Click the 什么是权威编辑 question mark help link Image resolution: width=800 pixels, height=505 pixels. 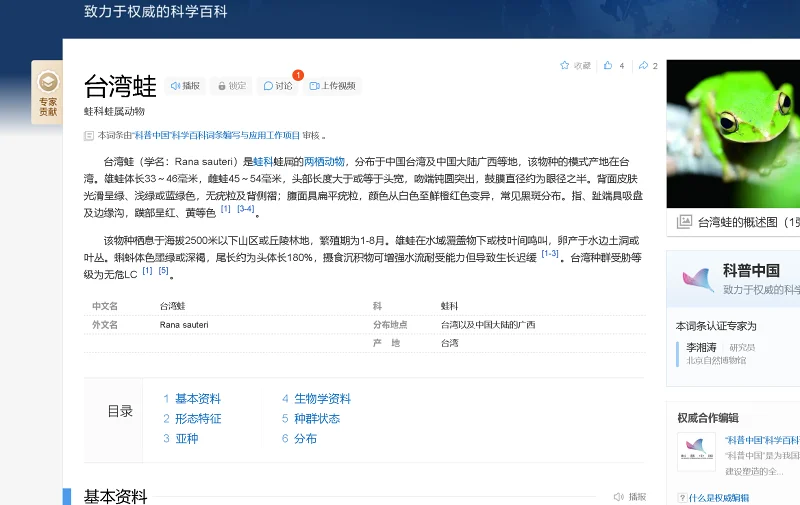point(682,497)
